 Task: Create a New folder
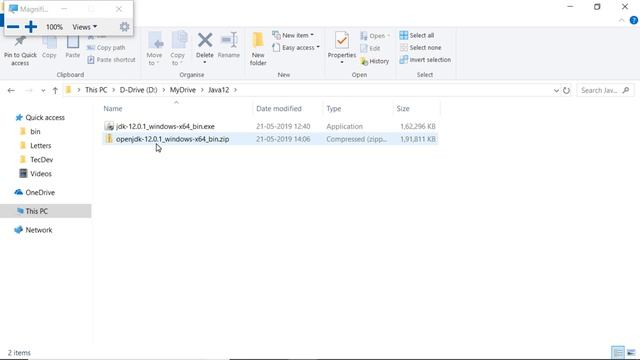click(x=258, y=49)
